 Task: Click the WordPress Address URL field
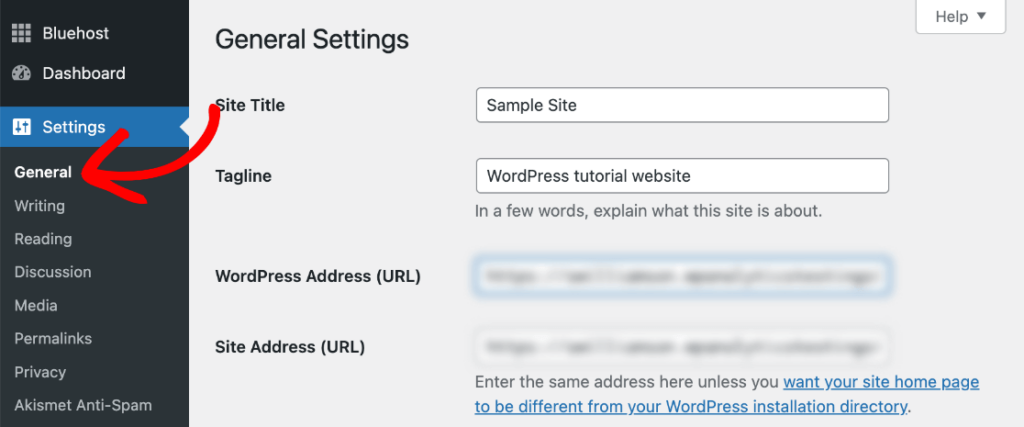[x=682, y=277]
